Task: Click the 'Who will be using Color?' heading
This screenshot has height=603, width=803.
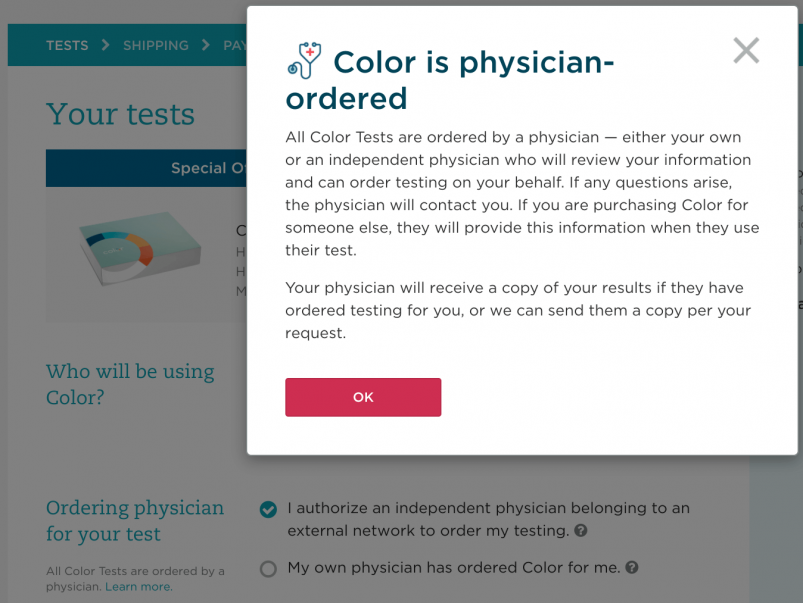Action: pyautogui.click(x=130, y=384)
